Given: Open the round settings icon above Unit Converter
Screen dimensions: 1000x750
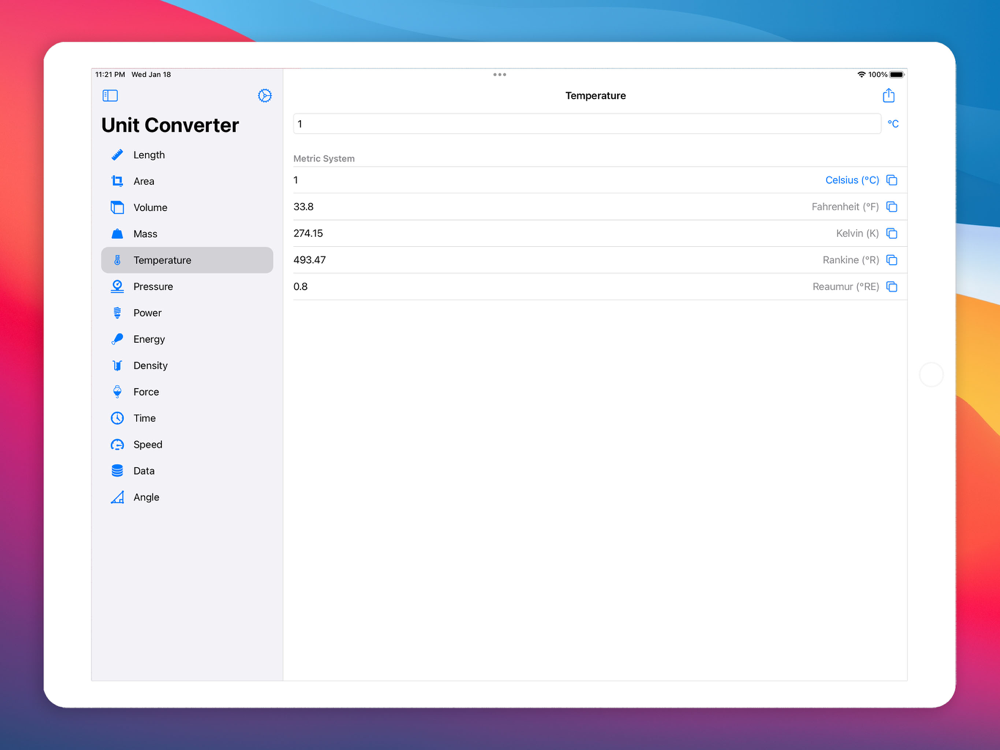Looking at the screenshot, I should click(x=265, y=96).
